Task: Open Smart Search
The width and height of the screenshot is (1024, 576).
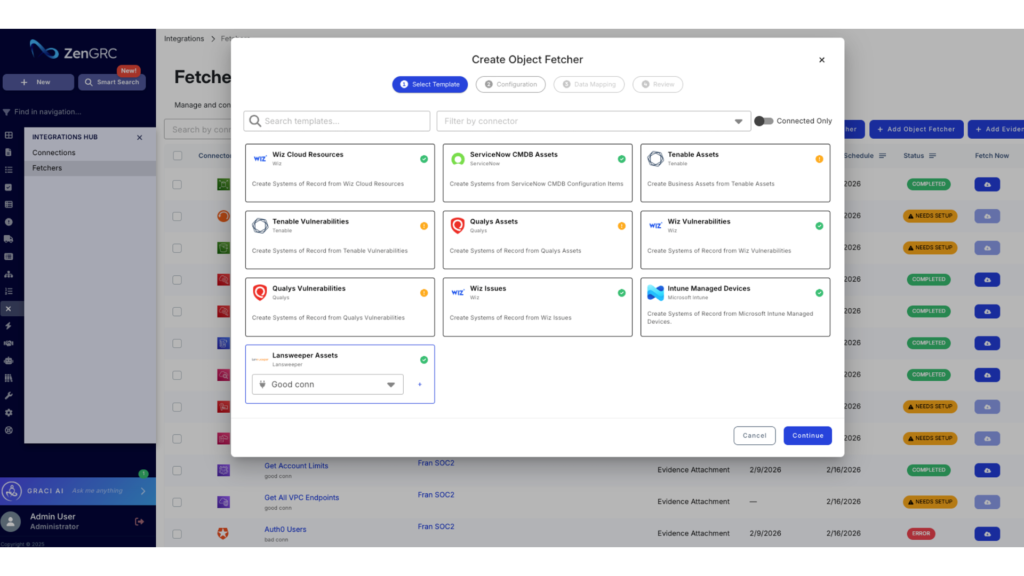Action: point(112,82)
